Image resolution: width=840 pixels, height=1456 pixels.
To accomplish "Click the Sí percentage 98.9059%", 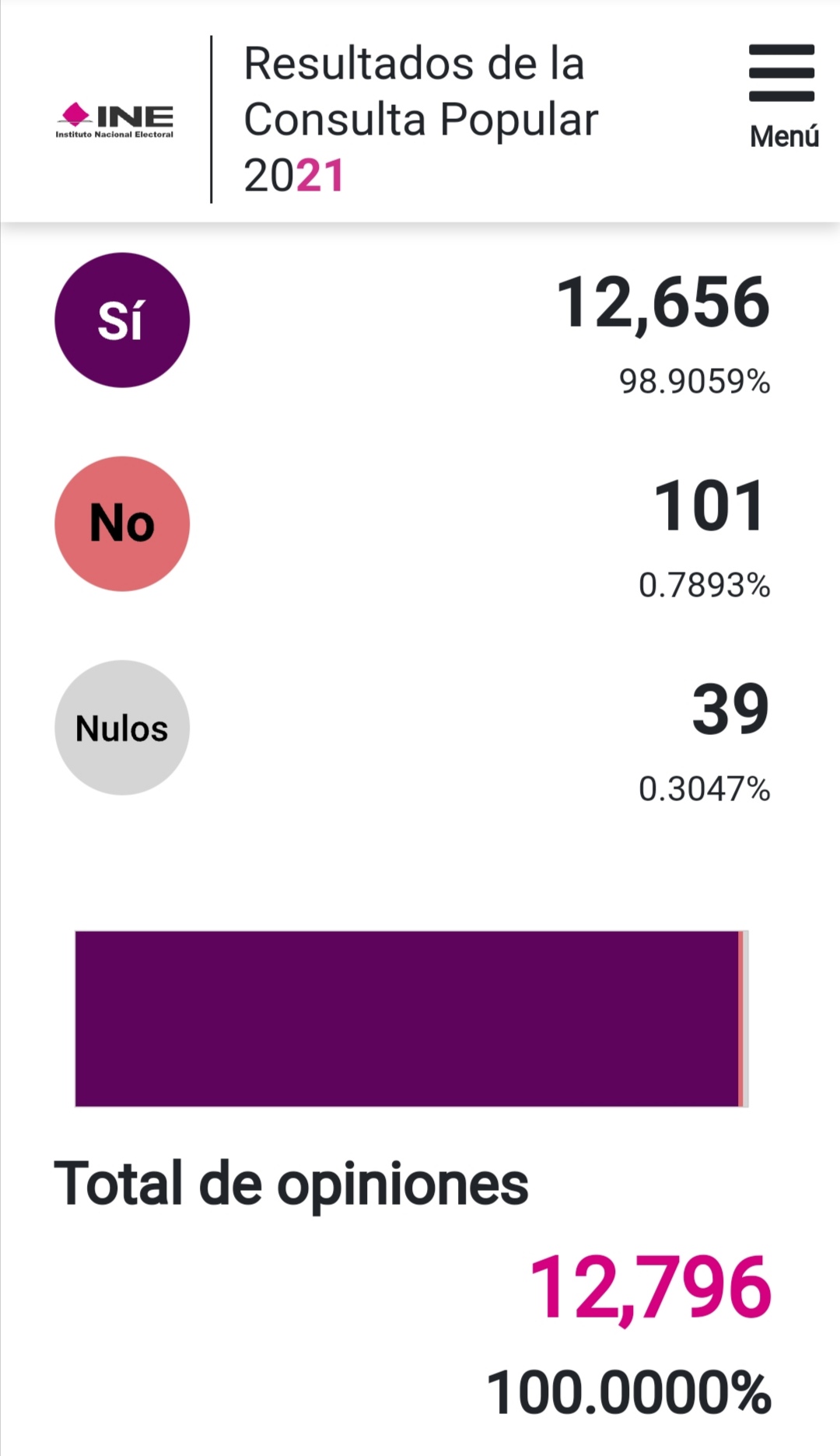I will coord(694,382).
